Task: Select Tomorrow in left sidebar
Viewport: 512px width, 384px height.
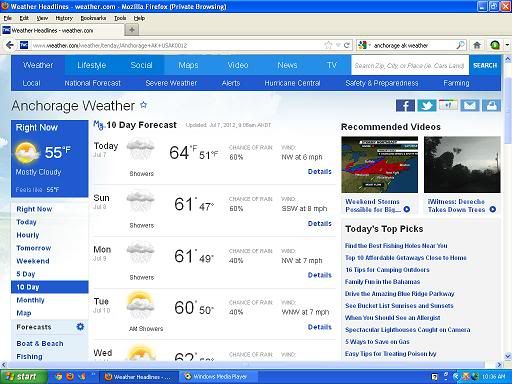Action: [x=34, y=248]
